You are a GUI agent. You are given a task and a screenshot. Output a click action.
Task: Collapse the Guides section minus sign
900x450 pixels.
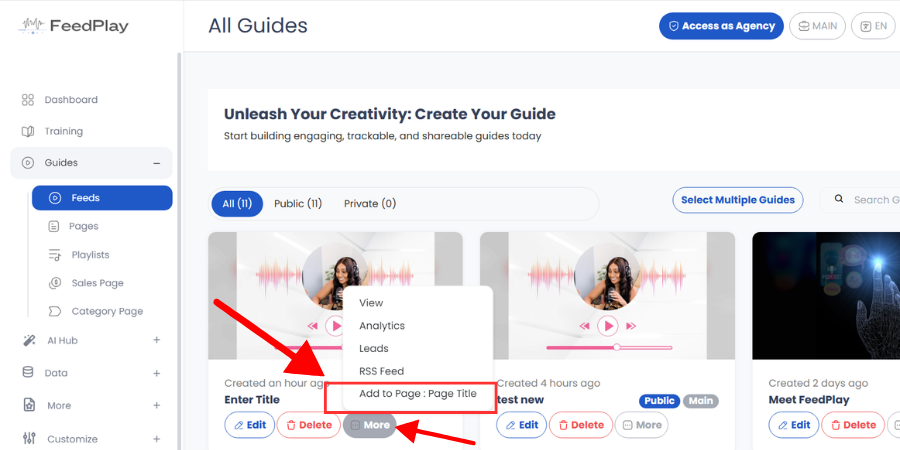[156, 163]
